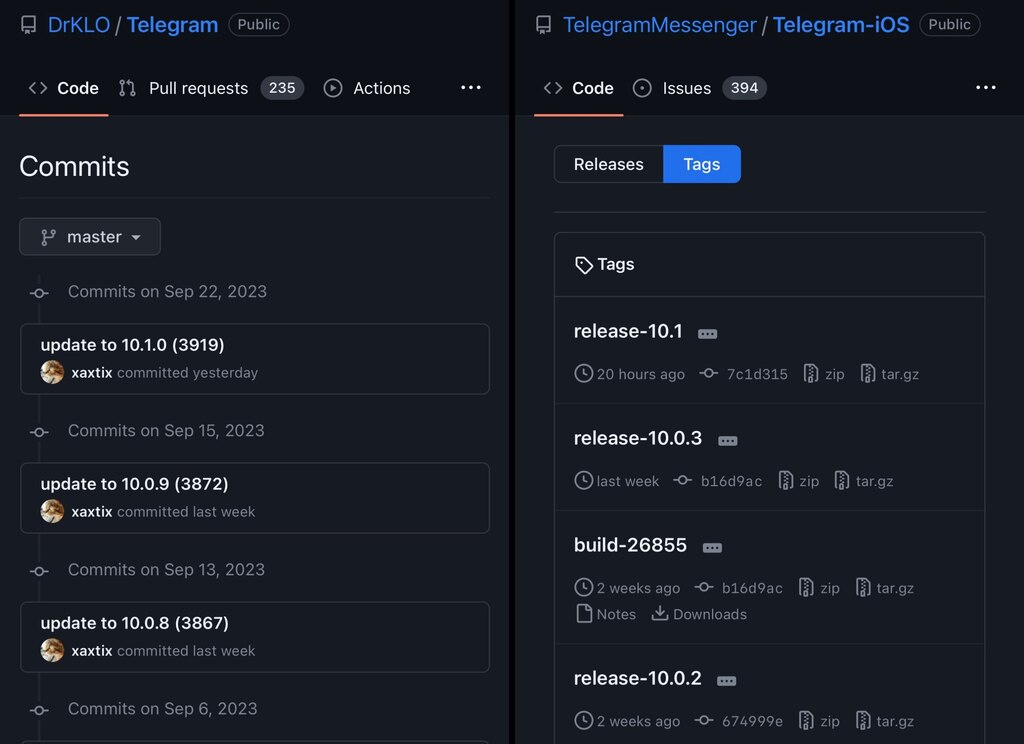Click the Public badge next to Telegram-iOS
The width and height of the screenshot is (1024, 744).
pos(950,25)
